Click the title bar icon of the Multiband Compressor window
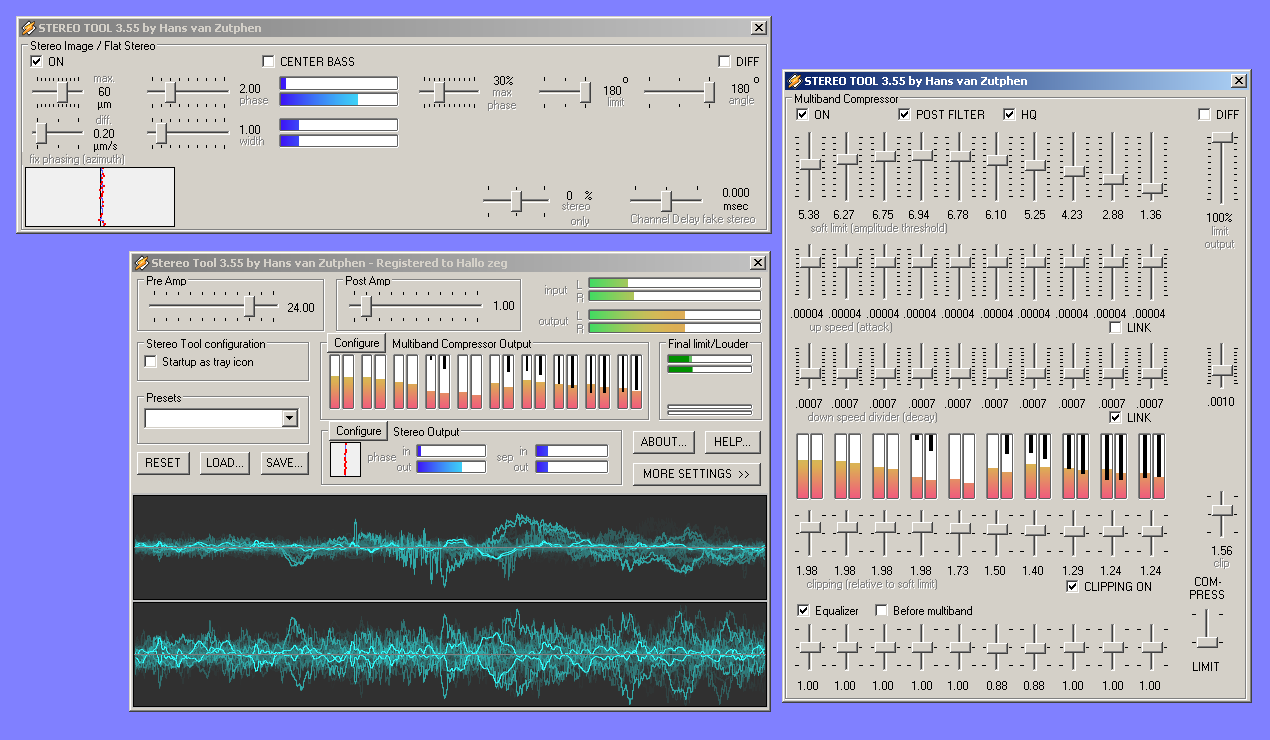Screen dimensions: 1270x740 point(794,80)
